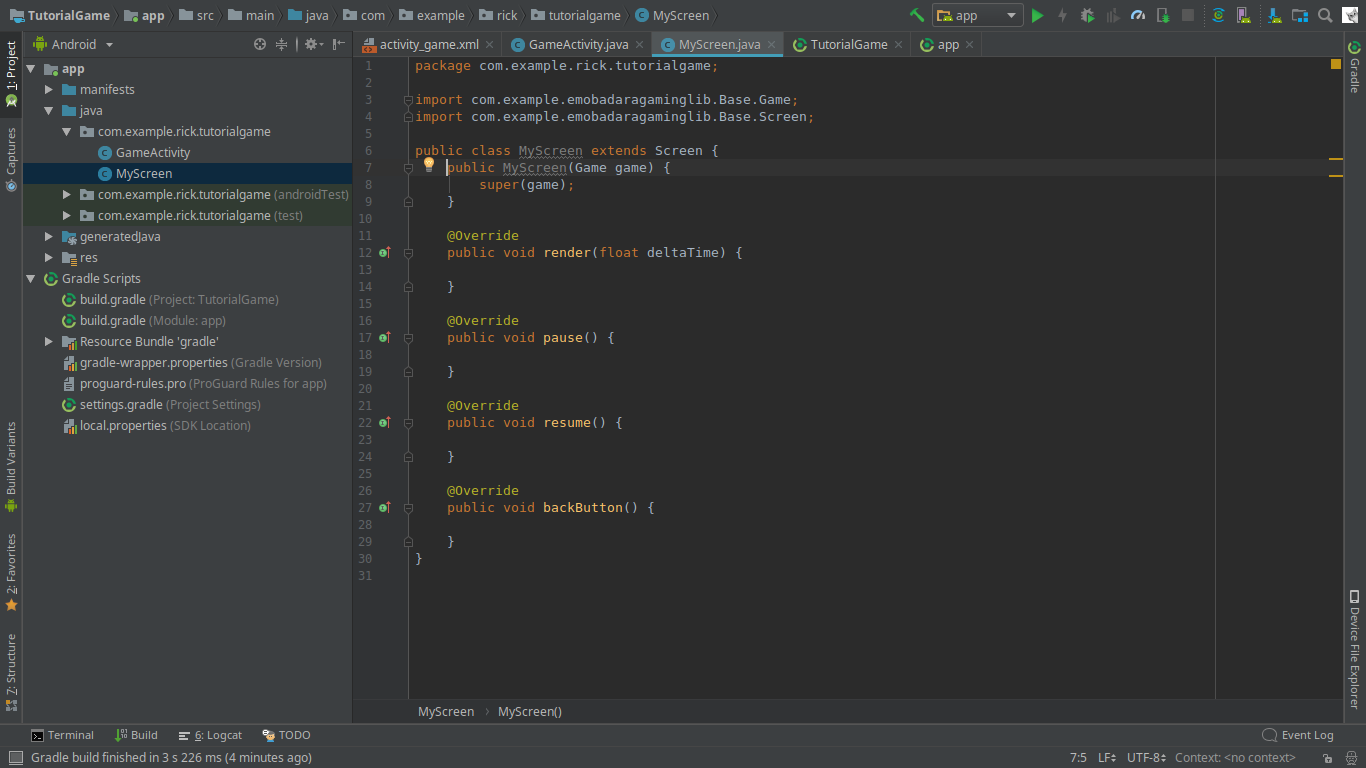Click the Search Everywhere magnifier icon
Image resolution: width=1366 pixels, height=768 pixels.
click(x=1325, y=15)
